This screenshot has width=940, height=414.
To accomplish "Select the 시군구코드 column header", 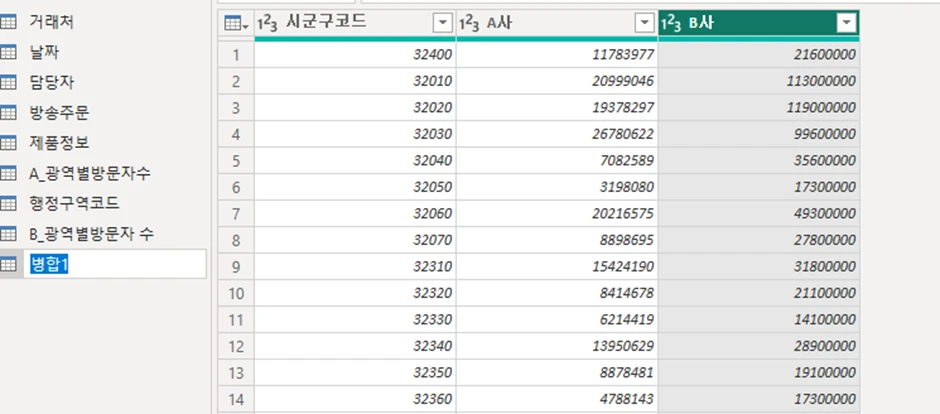I will [355, 23].
